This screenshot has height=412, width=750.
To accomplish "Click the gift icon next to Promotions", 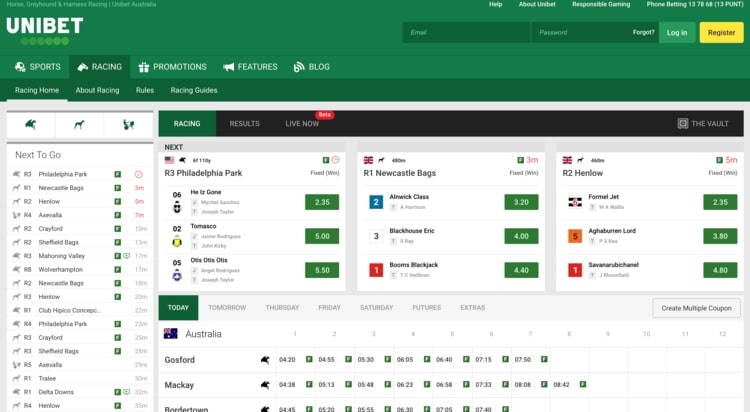I will (x=143, y=67).
